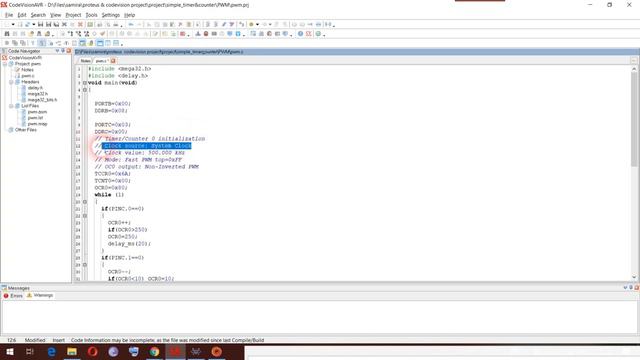Select pwm.asm under List Files
Image resolution: width=640 pixels, height=360 pixels.
pos(37,112)
